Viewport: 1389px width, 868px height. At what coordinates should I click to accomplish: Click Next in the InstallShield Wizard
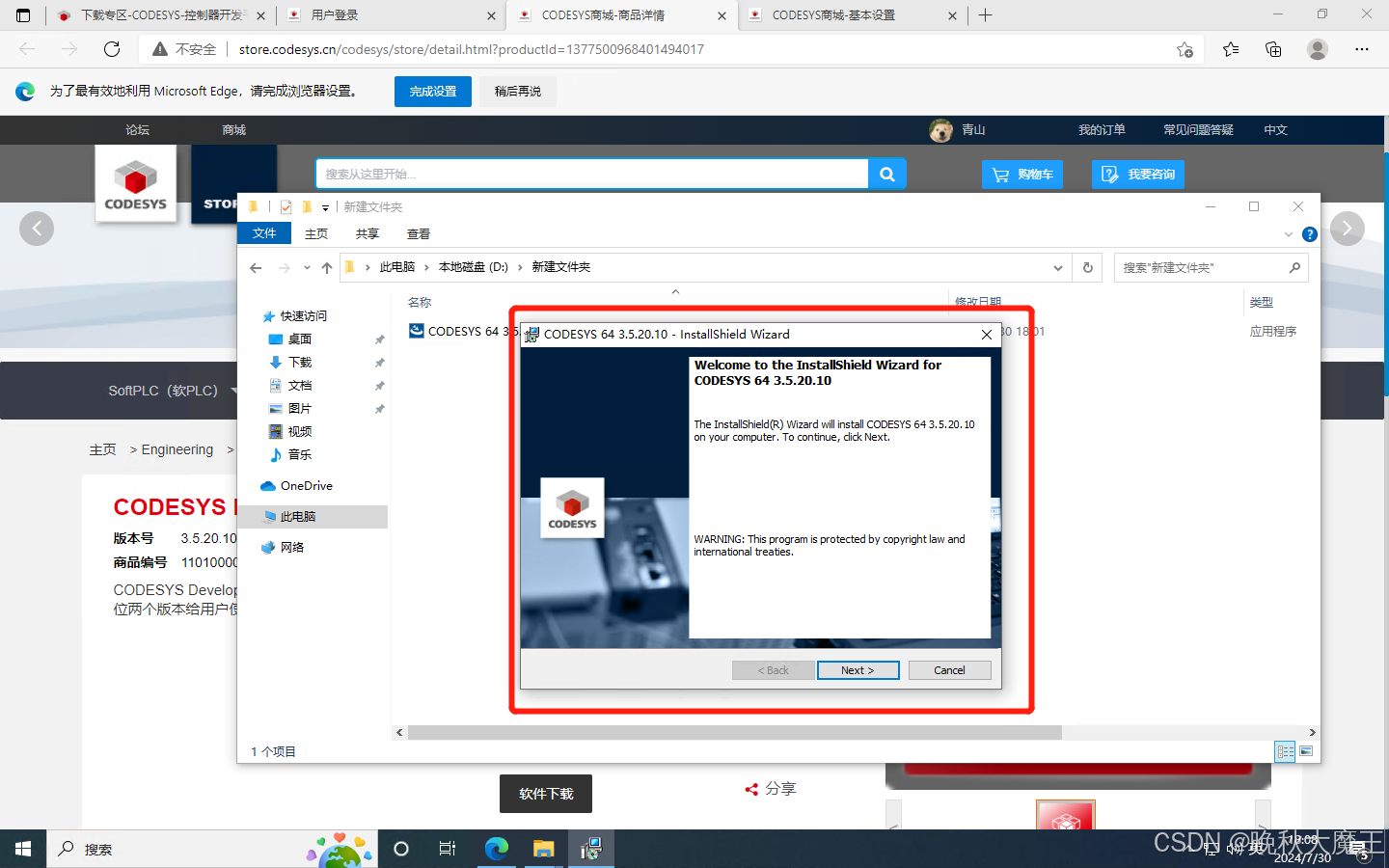pyautogui.click(x=858, y=670)
